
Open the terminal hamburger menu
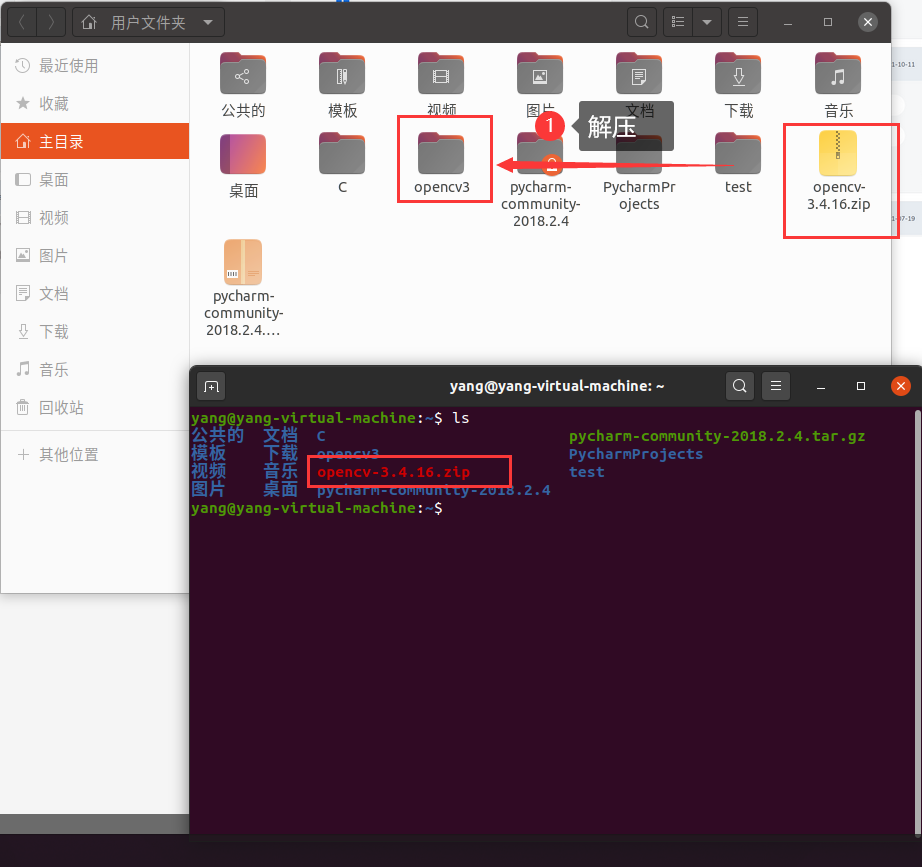tap(776, 386)
